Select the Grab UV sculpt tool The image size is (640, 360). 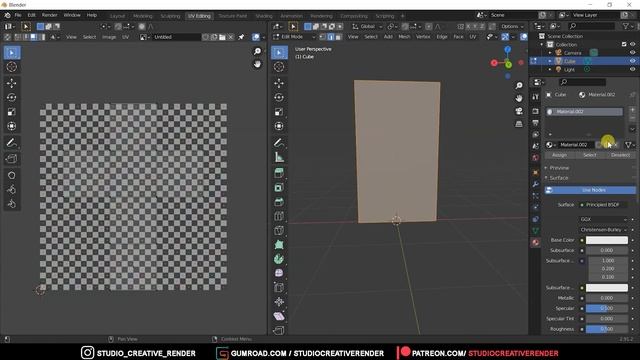coord(11,175)
